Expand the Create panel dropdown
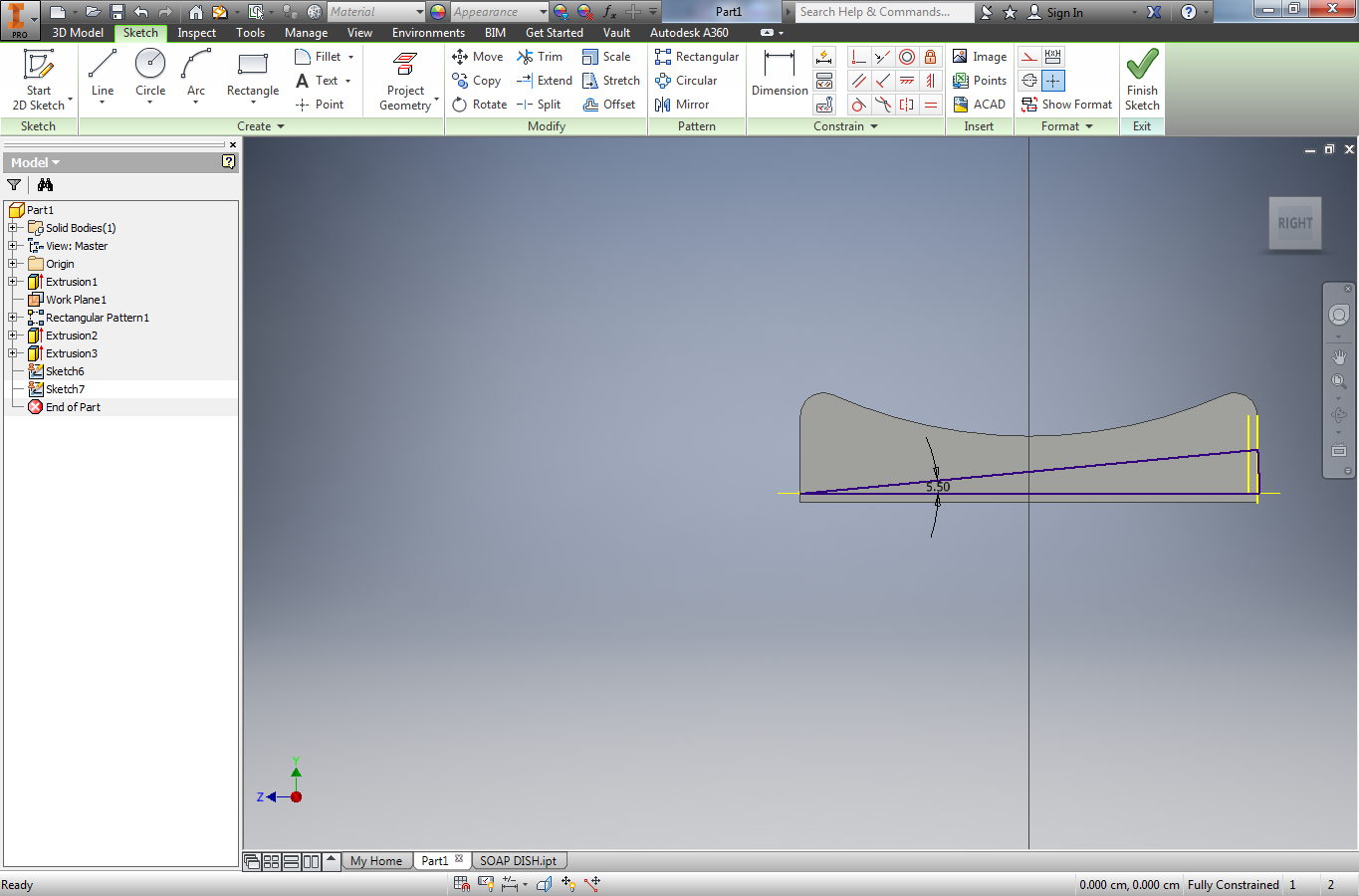The height and width of the screenshot is (896, 1359). click(261, 126)
